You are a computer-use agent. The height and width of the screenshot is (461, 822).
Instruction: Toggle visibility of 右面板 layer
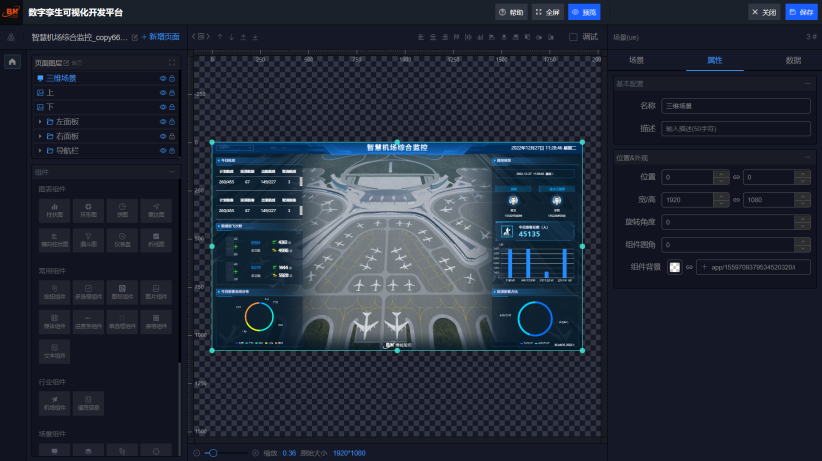pos(162,136)
